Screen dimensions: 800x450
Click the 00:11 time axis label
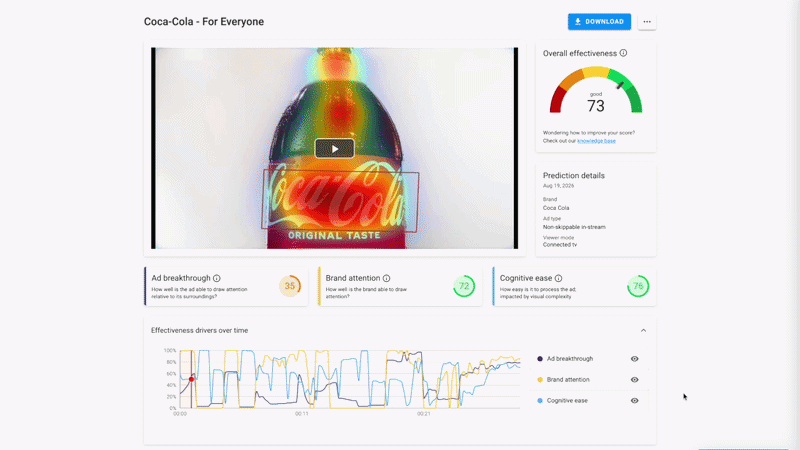(x=302, y=414)
